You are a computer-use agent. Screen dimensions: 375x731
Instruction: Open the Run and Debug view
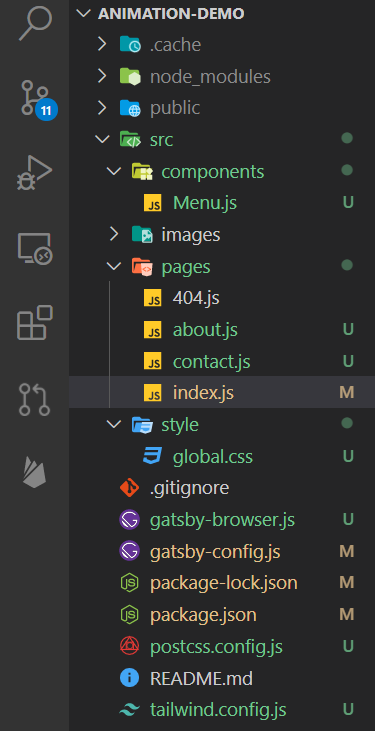(x=35, y=172)
